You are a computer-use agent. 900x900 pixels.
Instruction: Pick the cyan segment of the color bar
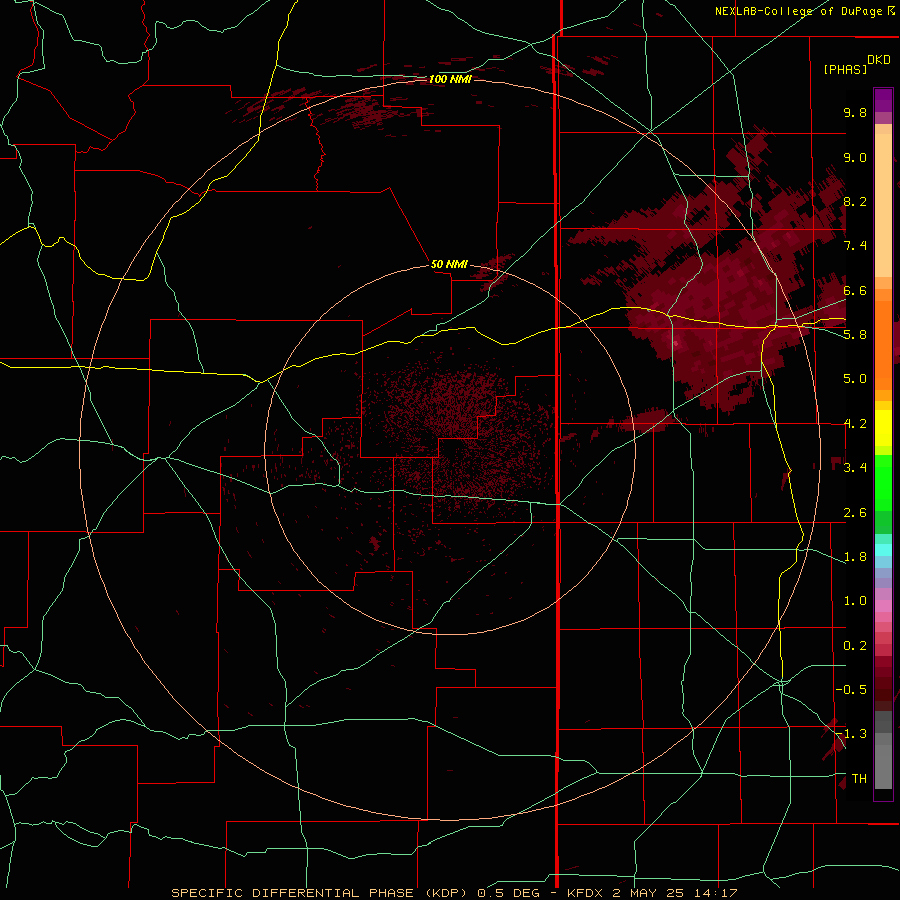coord(883,549)
